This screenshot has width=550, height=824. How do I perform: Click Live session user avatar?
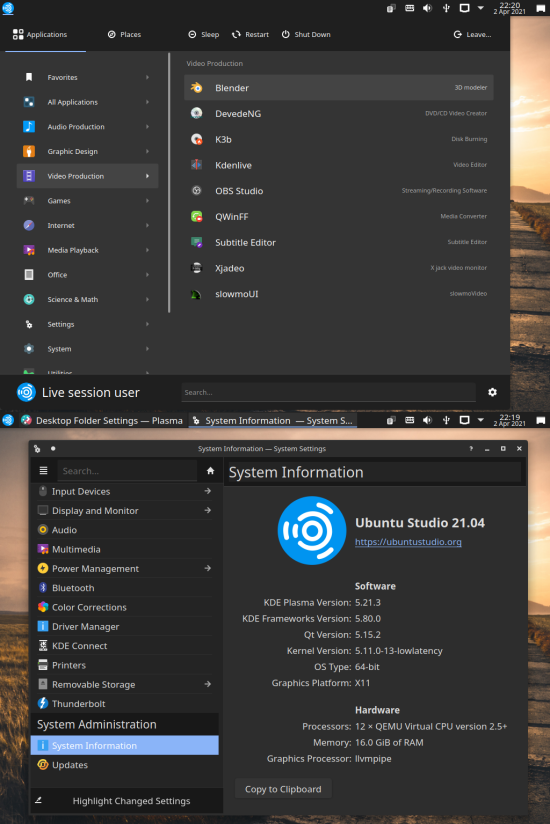click(26, 392)
